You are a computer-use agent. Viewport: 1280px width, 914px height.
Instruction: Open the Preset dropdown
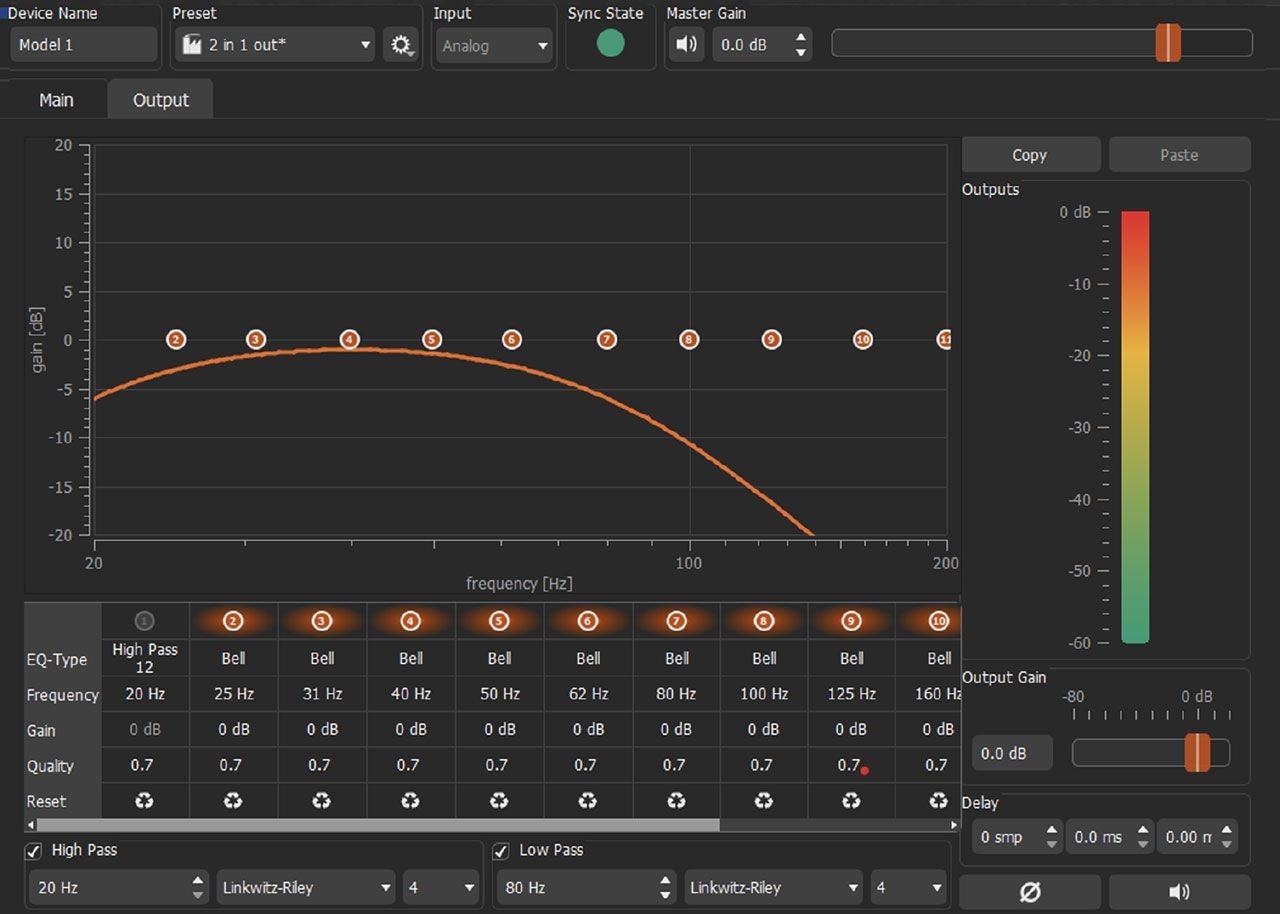coord(275,45)
